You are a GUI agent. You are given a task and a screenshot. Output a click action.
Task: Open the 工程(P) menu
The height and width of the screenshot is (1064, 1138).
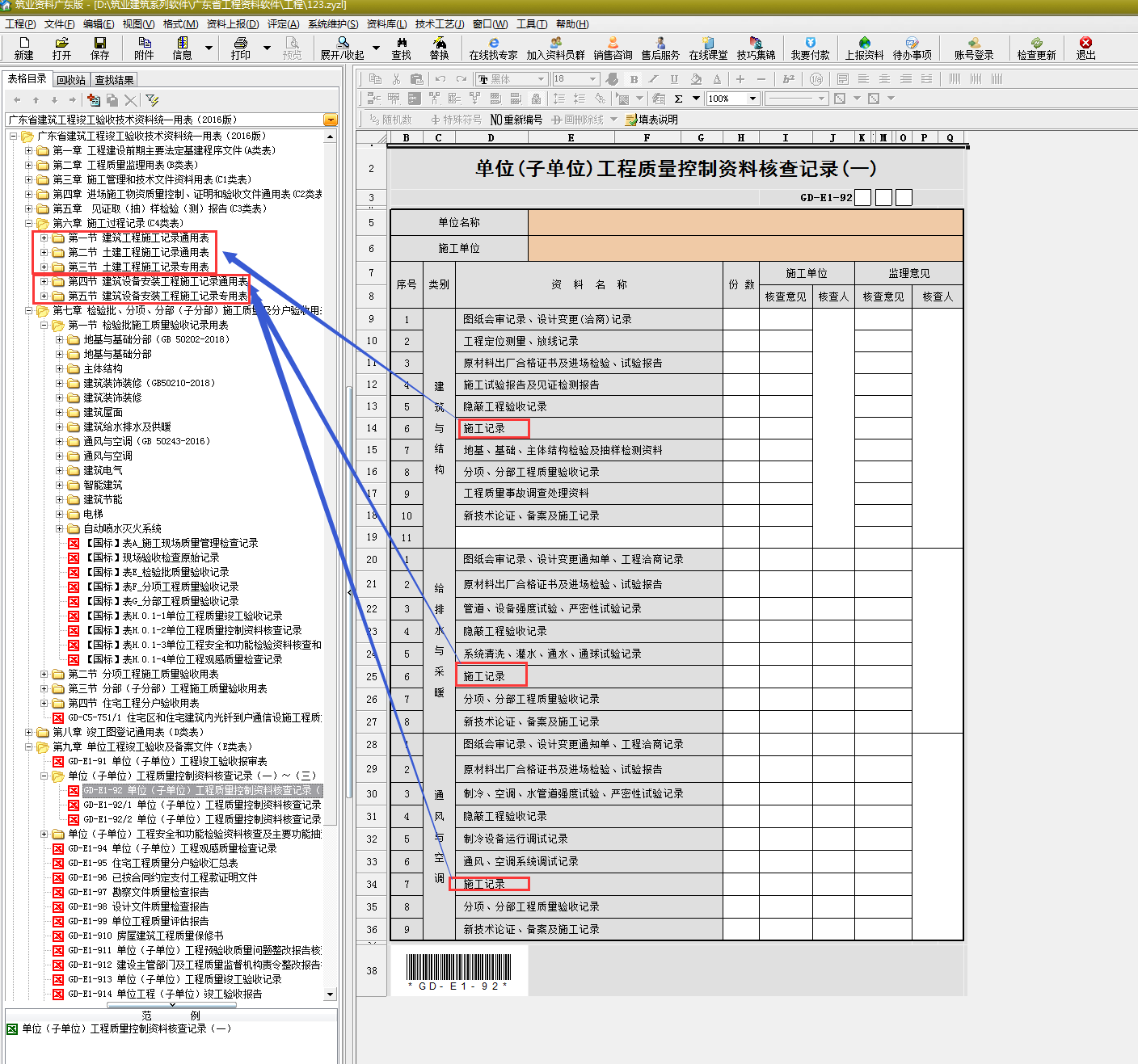tap(20, 24)
